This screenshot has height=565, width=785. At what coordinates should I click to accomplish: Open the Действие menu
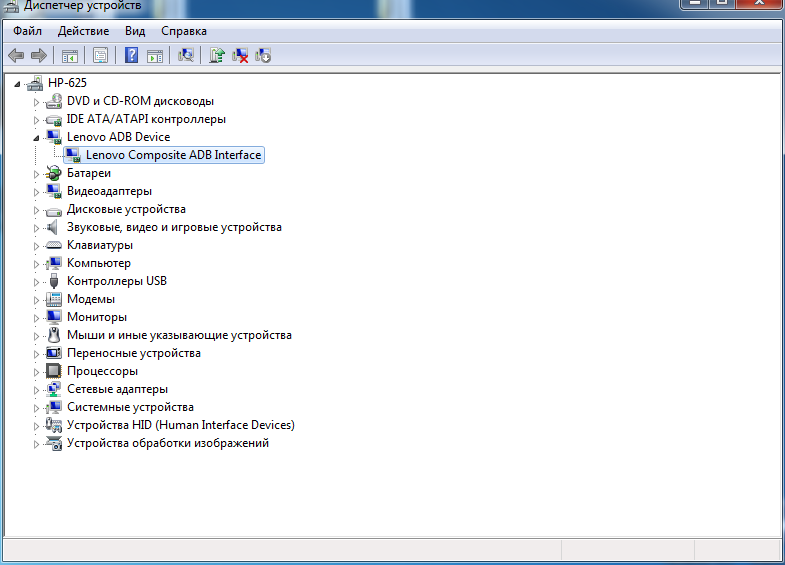[83, 31]
